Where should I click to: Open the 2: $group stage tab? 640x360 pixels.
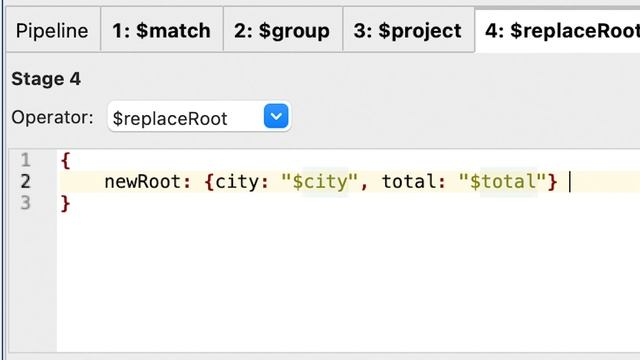point(282,31)
